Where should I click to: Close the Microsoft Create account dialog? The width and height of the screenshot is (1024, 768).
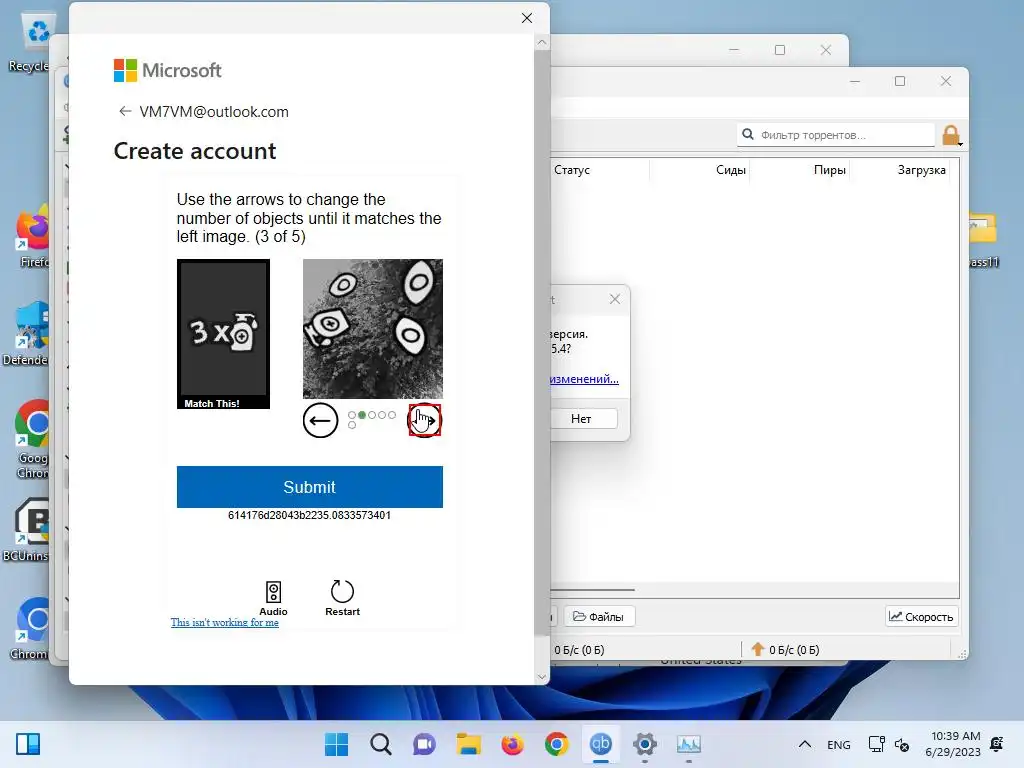527,18
